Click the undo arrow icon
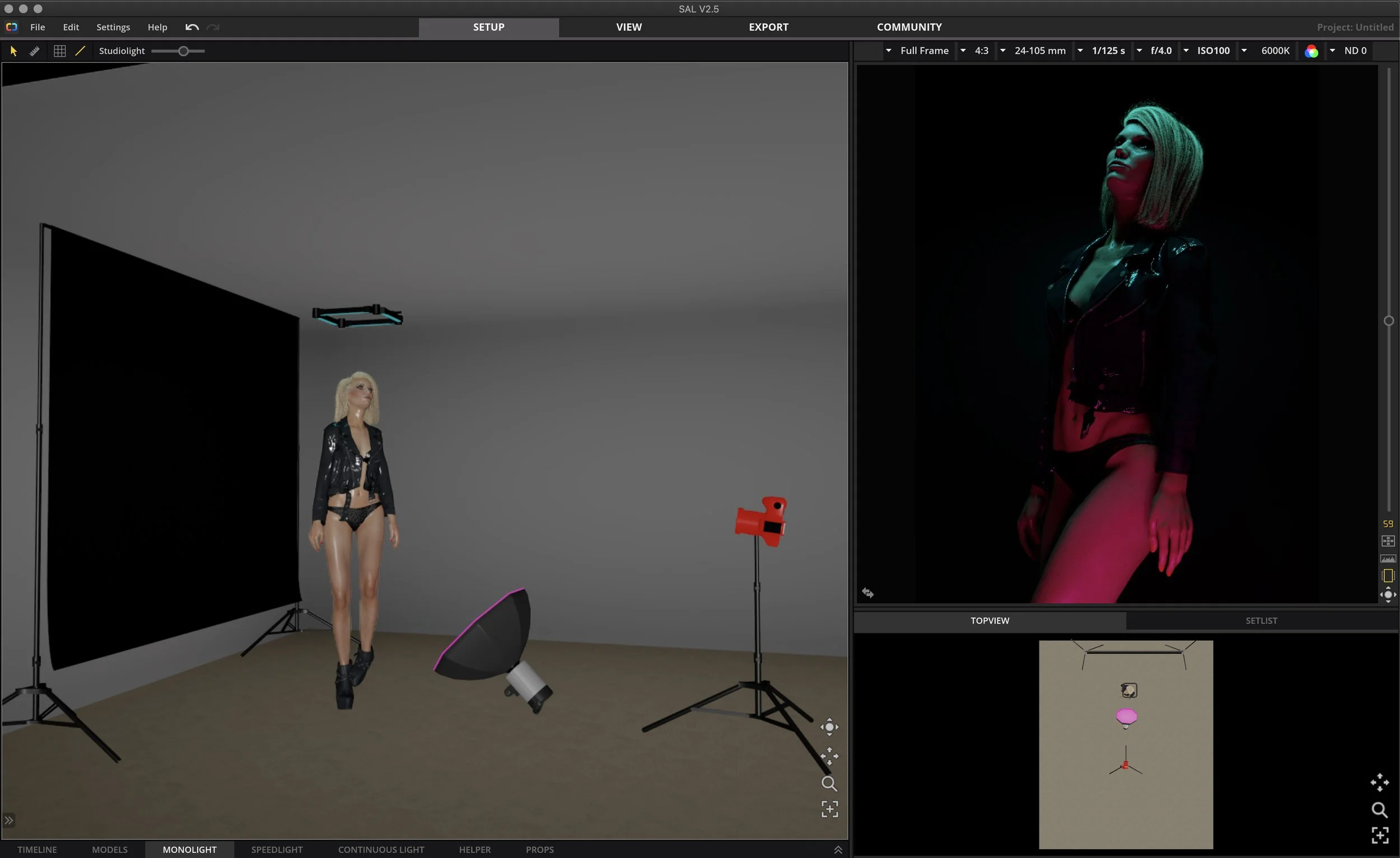 pyautogui.click(x=192, y=27)
